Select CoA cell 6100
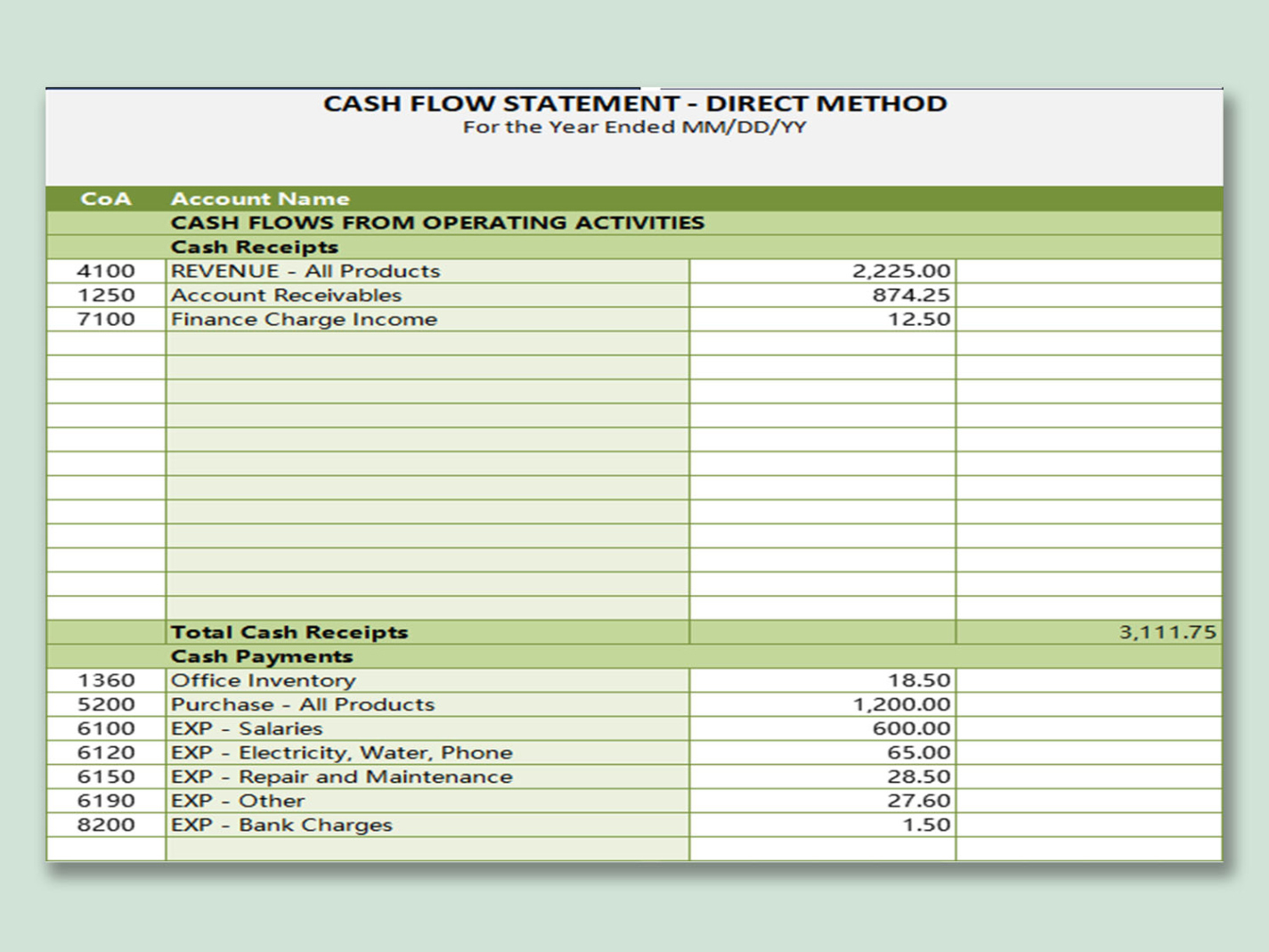The image size is (1269, 952). (106, 728)
